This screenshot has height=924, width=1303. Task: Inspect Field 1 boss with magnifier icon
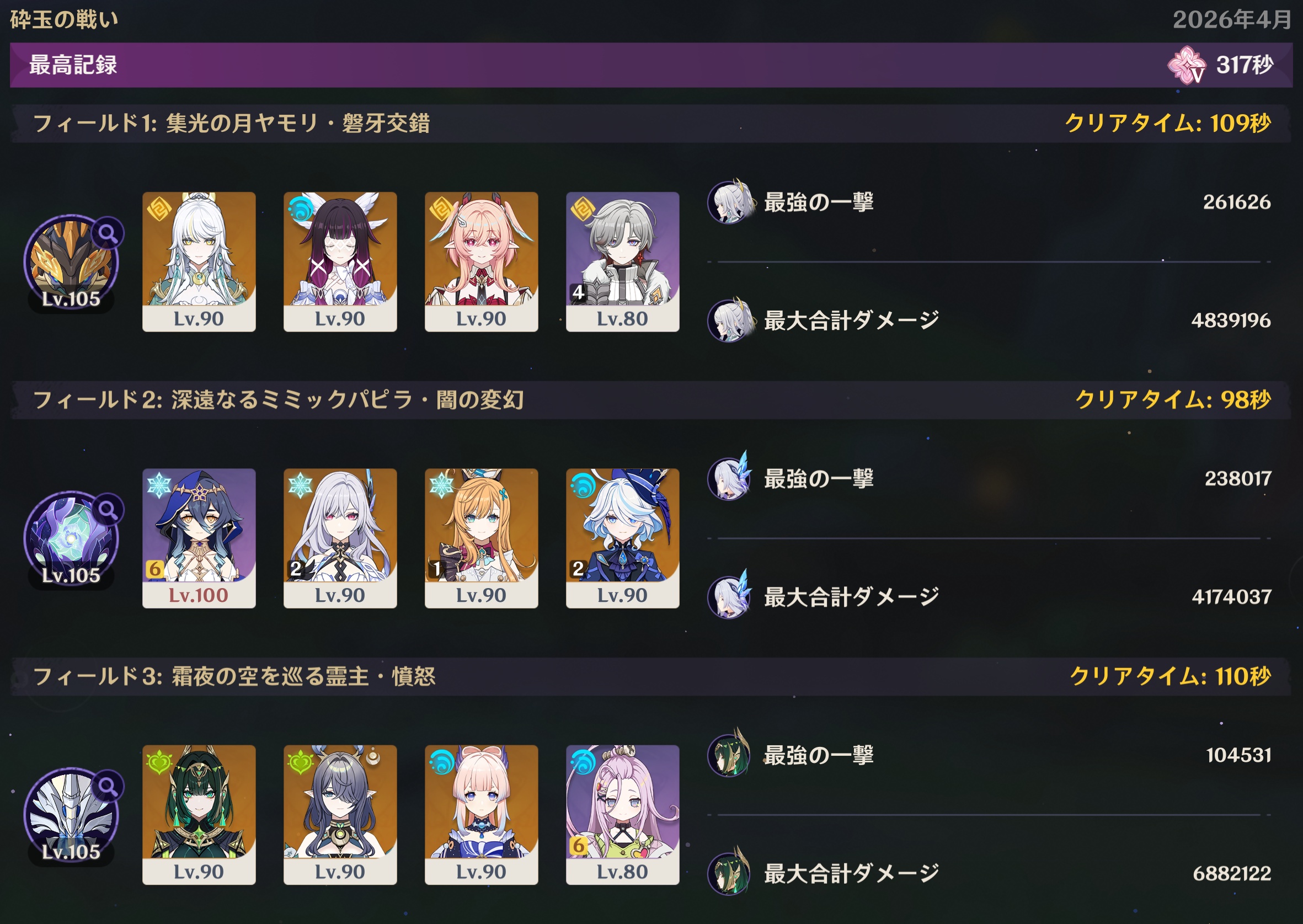coord(71,262)
